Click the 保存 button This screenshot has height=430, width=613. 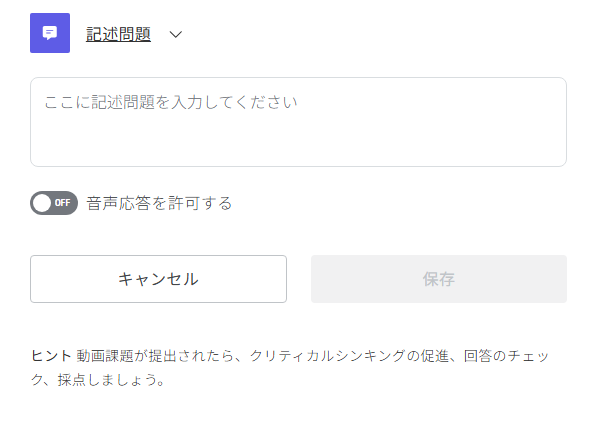[x=439, y=279]
